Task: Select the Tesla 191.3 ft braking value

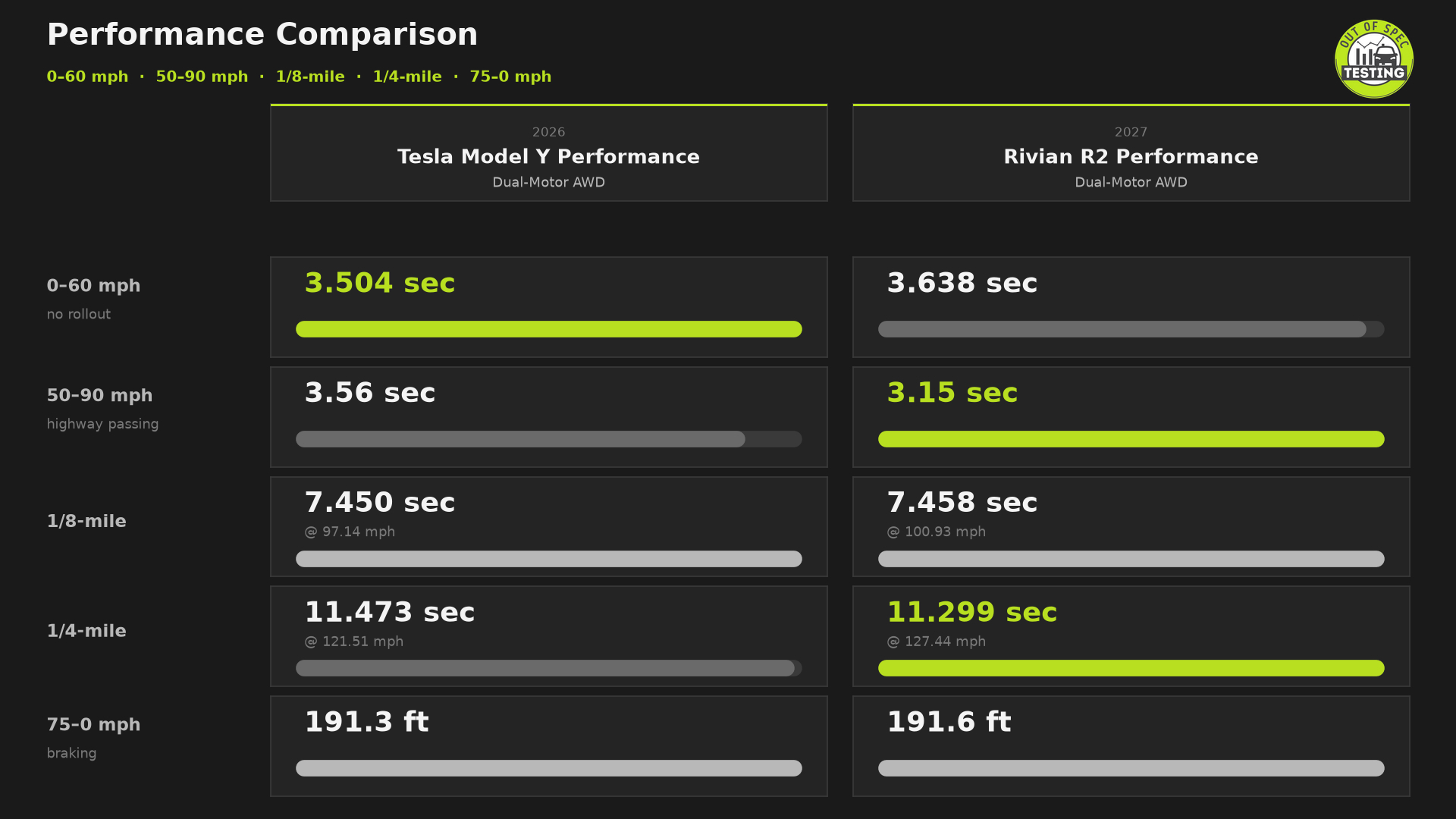Action: (367, 722)
